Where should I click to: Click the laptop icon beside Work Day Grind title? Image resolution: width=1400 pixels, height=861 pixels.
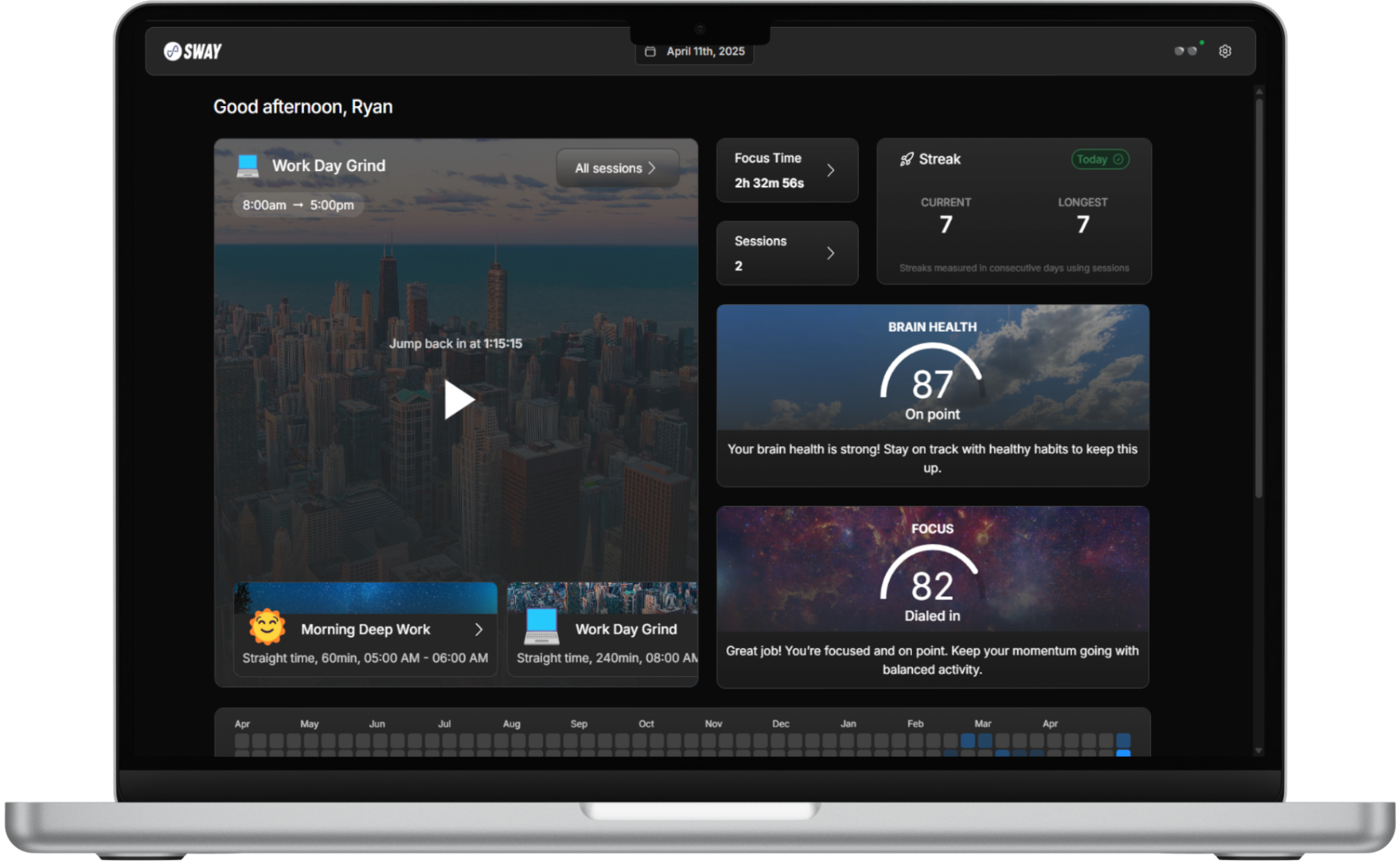point(247,166)
